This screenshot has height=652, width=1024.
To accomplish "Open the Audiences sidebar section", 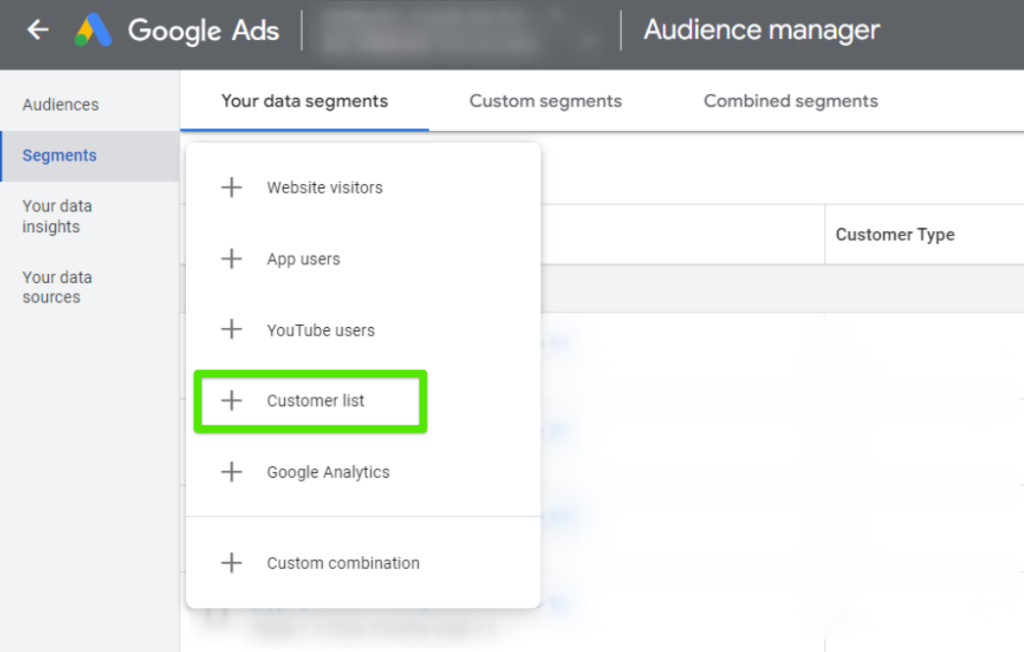I will [x=61, y=105].
